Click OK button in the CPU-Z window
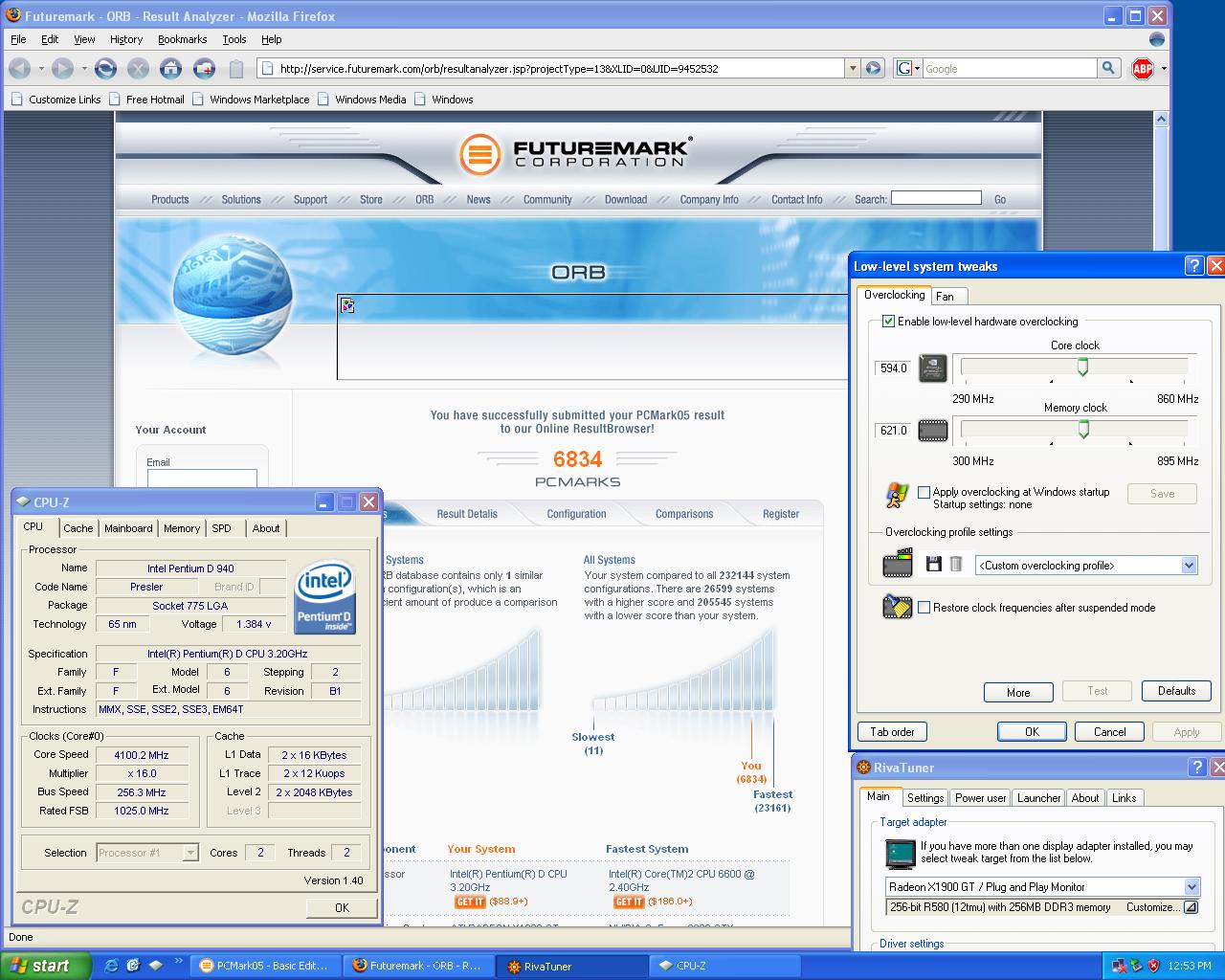1225x980 pixels. click(x=342, y=907)
